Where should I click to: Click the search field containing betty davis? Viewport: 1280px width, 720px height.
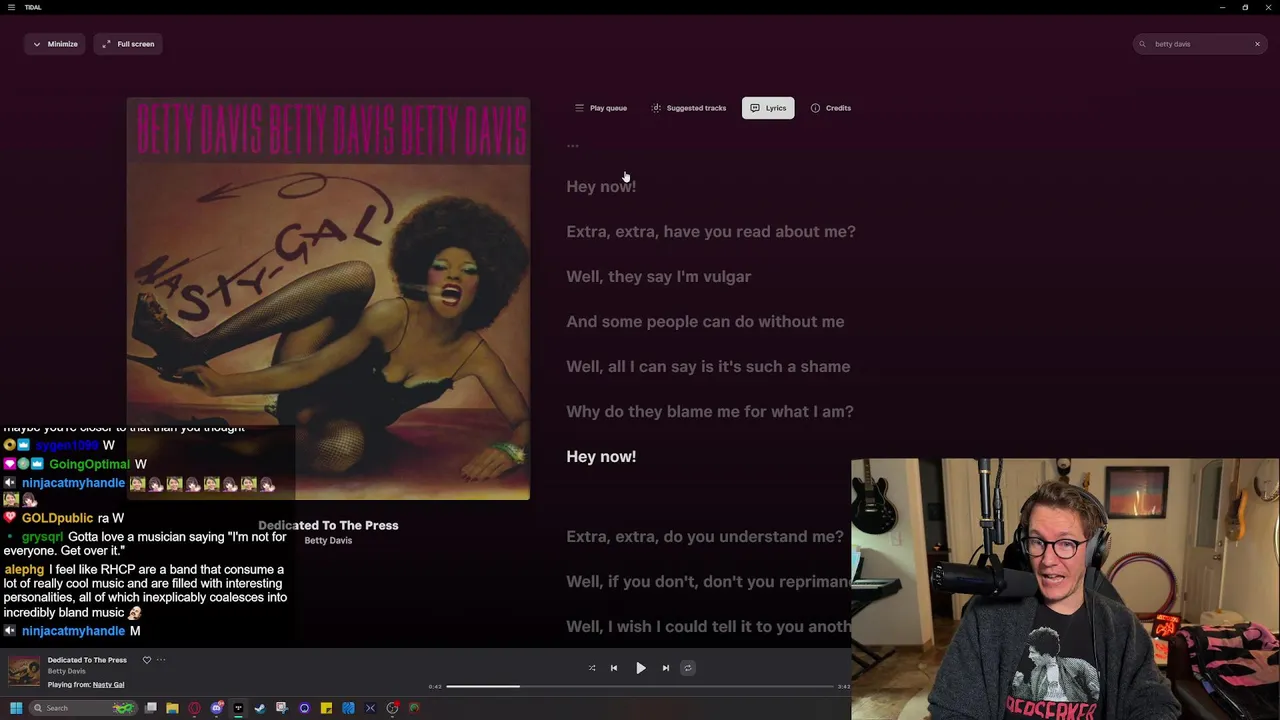(x=1200, y=44)
